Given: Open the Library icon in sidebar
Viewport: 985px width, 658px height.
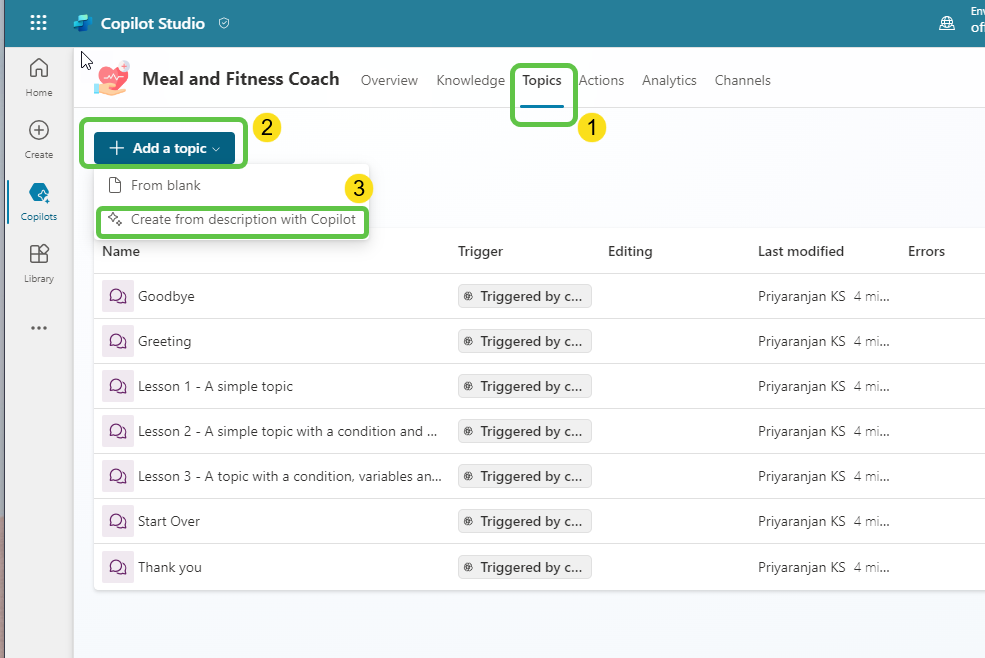Looking at the screenshot, I should click(38, 263).
